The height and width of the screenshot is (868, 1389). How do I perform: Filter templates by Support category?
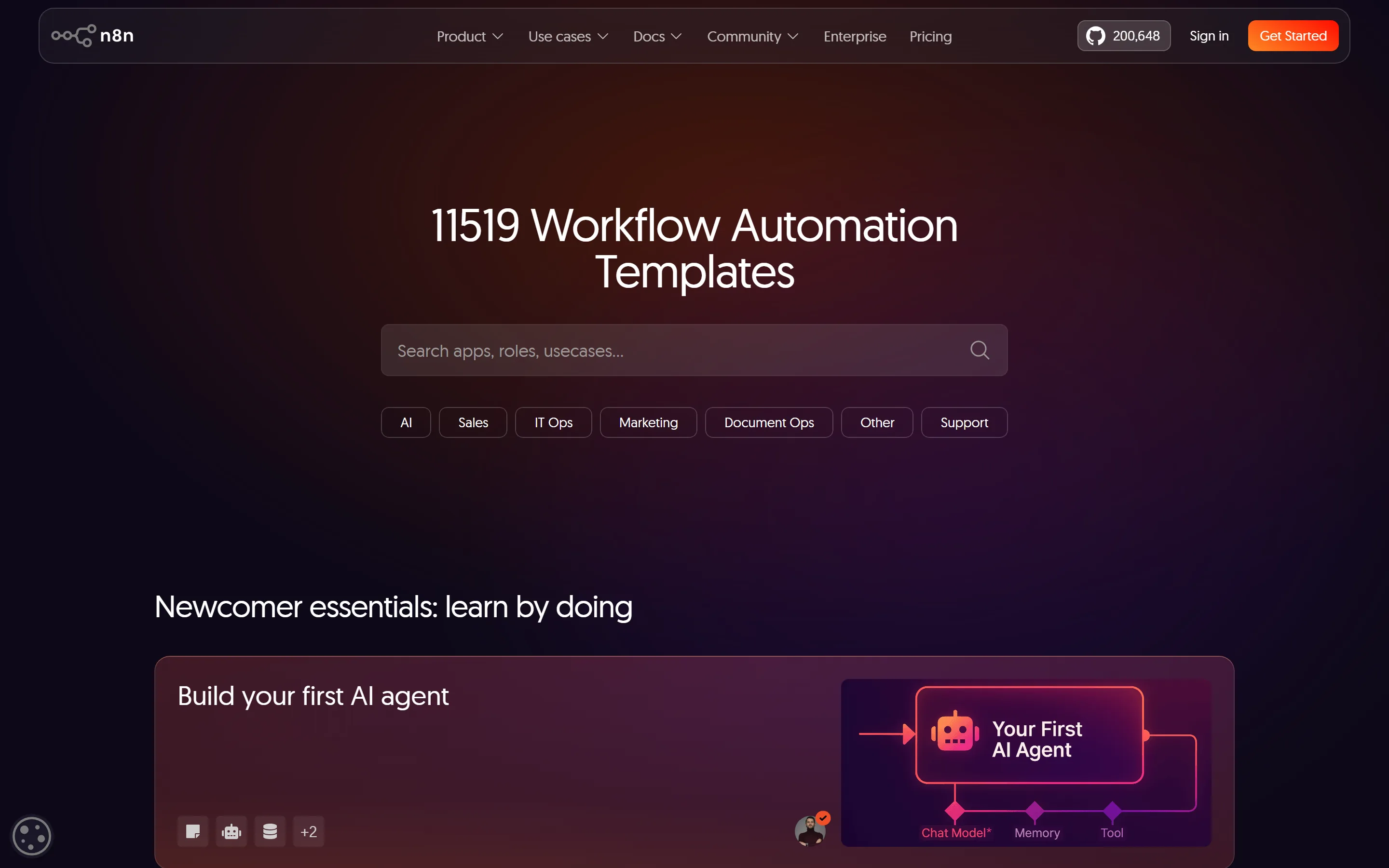[x=964, y=422]
